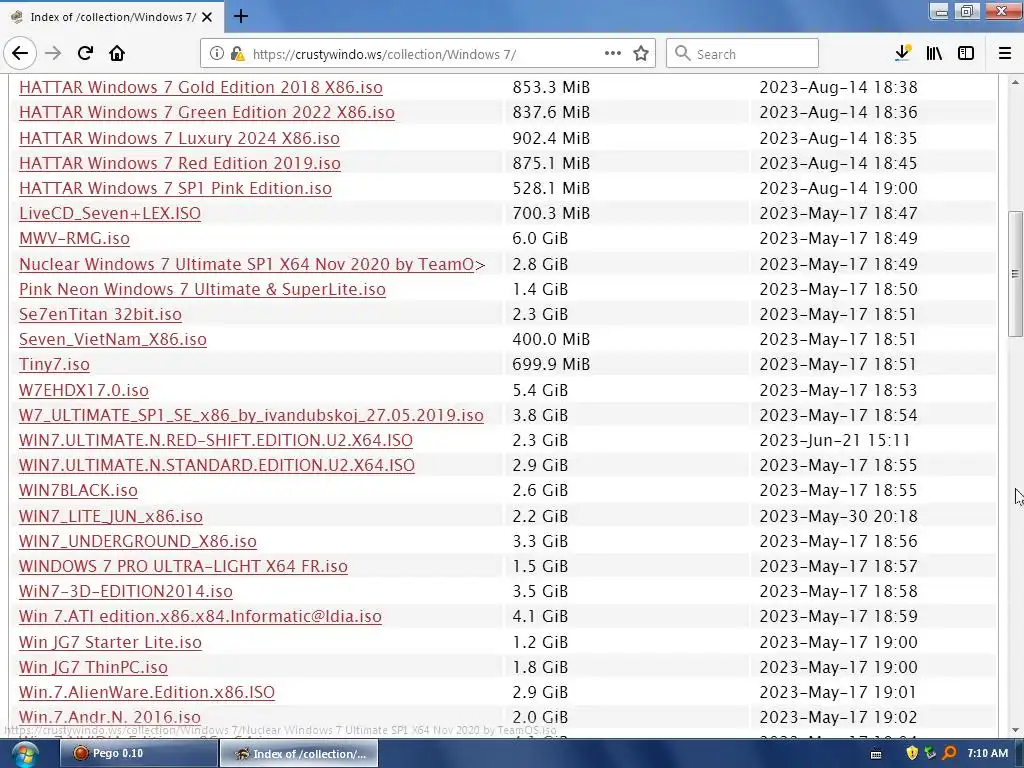Select the 400.0 MiB size value

551,340
